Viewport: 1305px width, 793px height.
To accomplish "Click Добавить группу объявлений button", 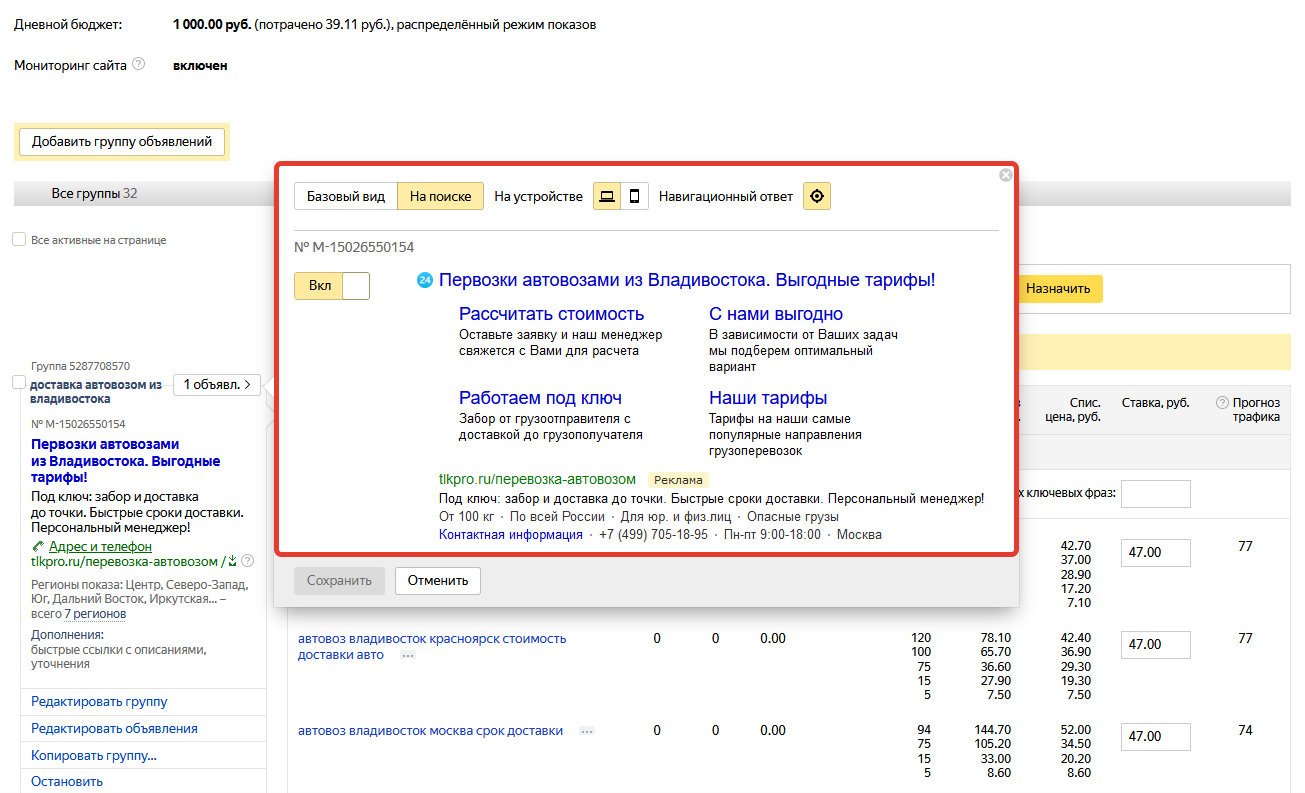I will [x=122, y=142].
